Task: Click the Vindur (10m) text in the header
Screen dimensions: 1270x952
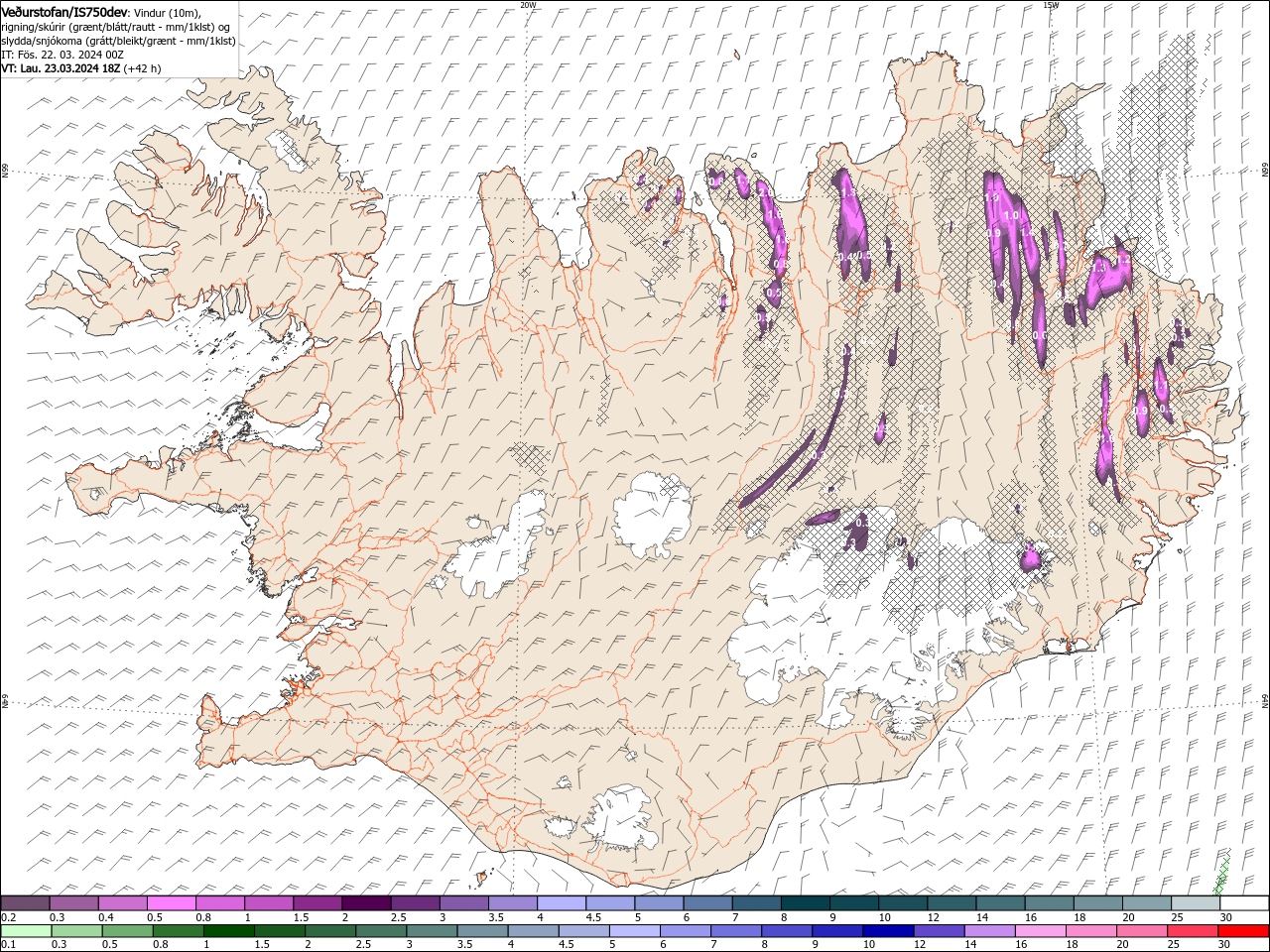Action: click(x=167, y=12)
